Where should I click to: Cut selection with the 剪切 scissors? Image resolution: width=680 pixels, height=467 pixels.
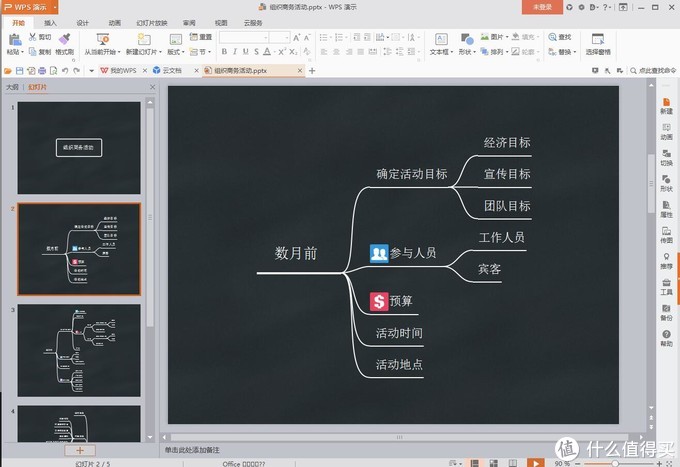click(39, 37)
